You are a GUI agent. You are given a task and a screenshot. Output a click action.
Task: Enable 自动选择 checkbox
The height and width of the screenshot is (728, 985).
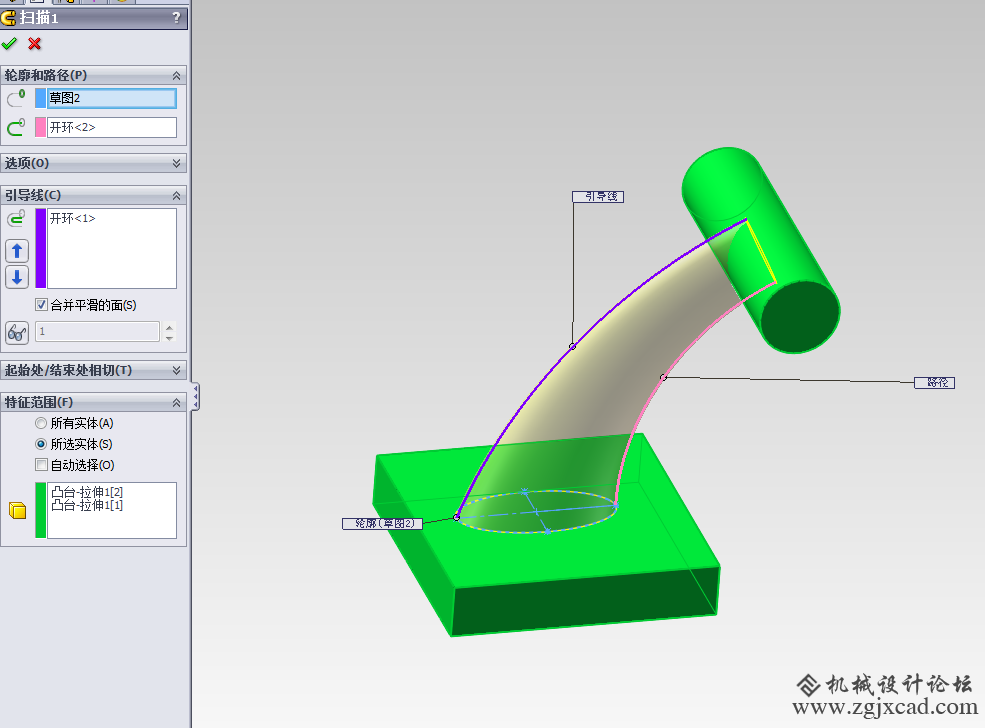(x=41, y=465)
